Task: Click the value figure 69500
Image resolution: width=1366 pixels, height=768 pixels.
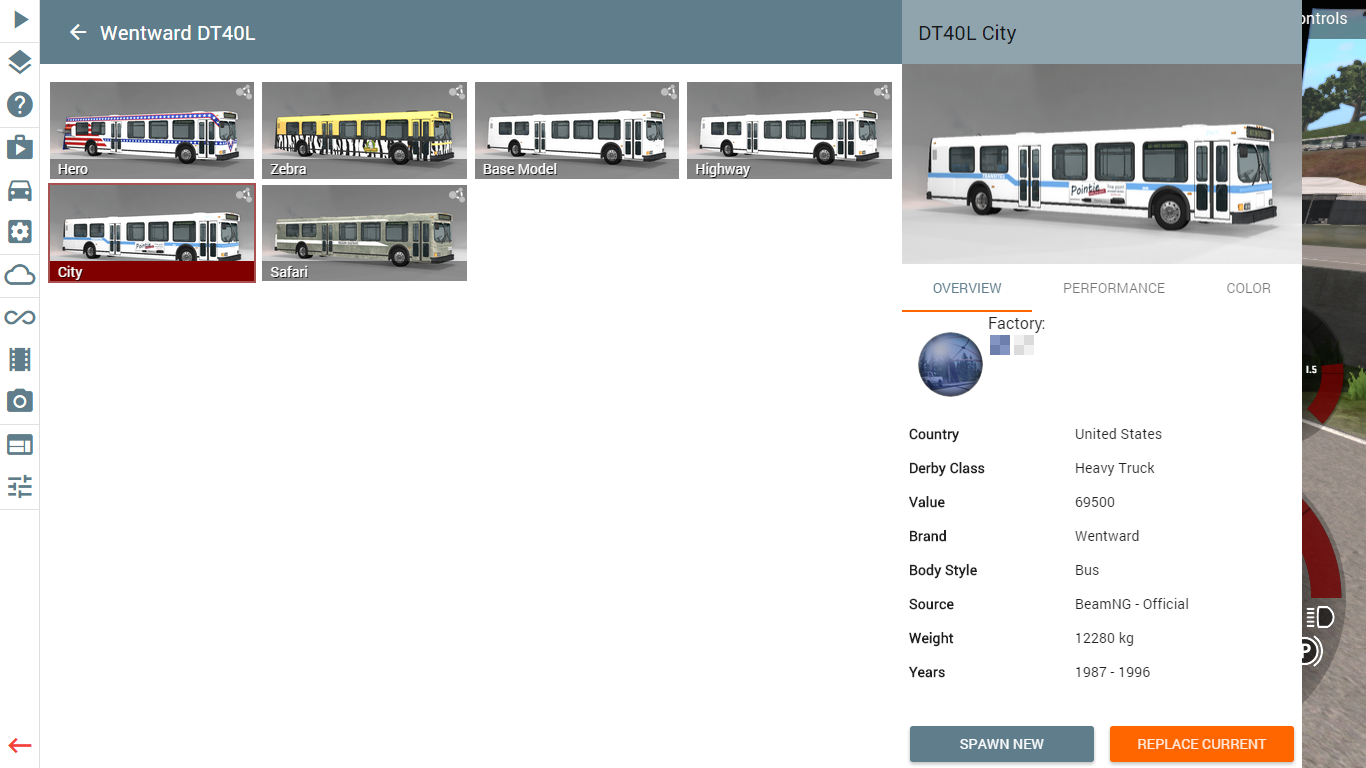Action: [x=1095, y=502]
